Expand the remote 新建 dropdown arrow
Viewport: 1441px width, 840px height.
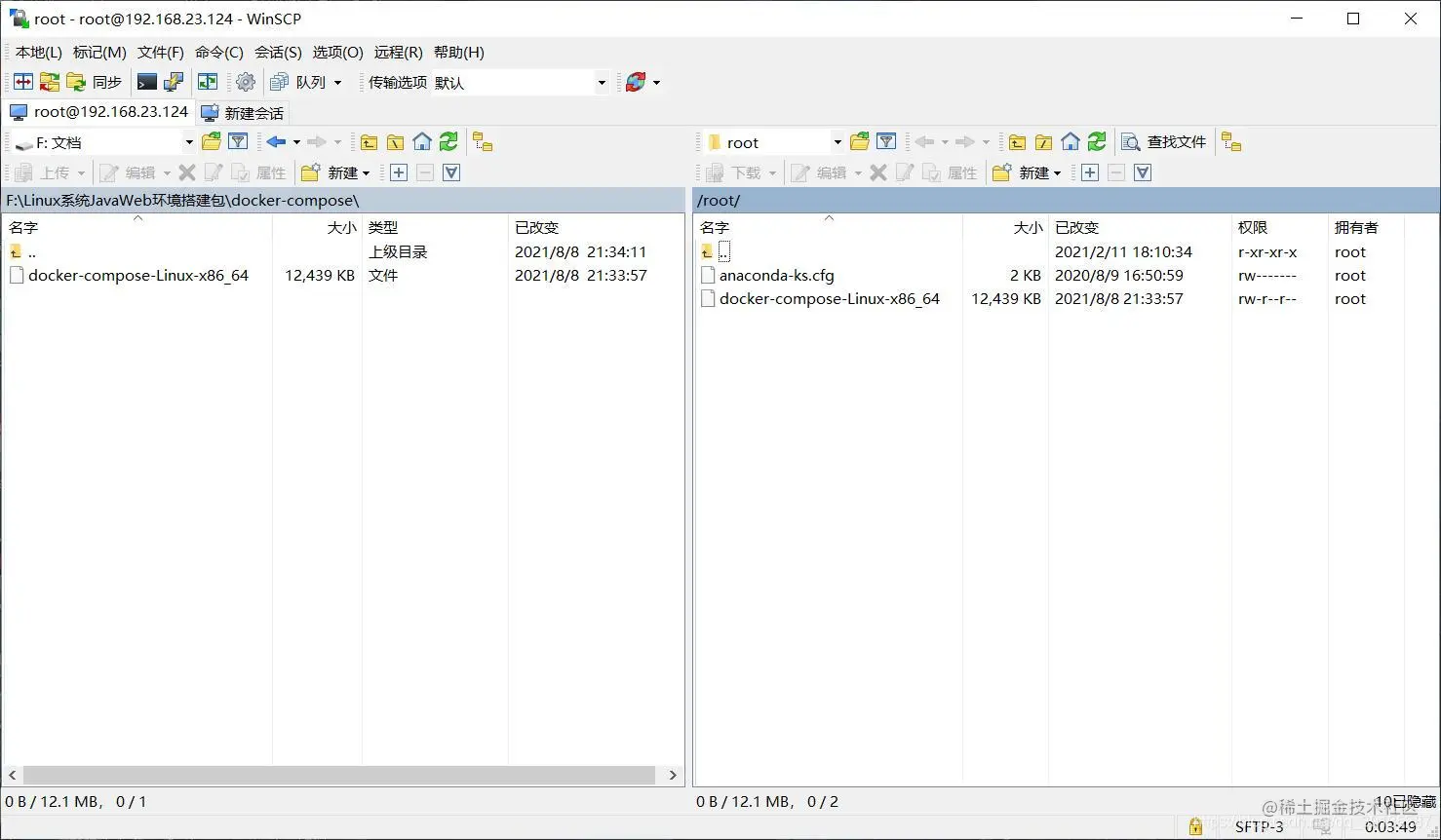click(1057, 173)
